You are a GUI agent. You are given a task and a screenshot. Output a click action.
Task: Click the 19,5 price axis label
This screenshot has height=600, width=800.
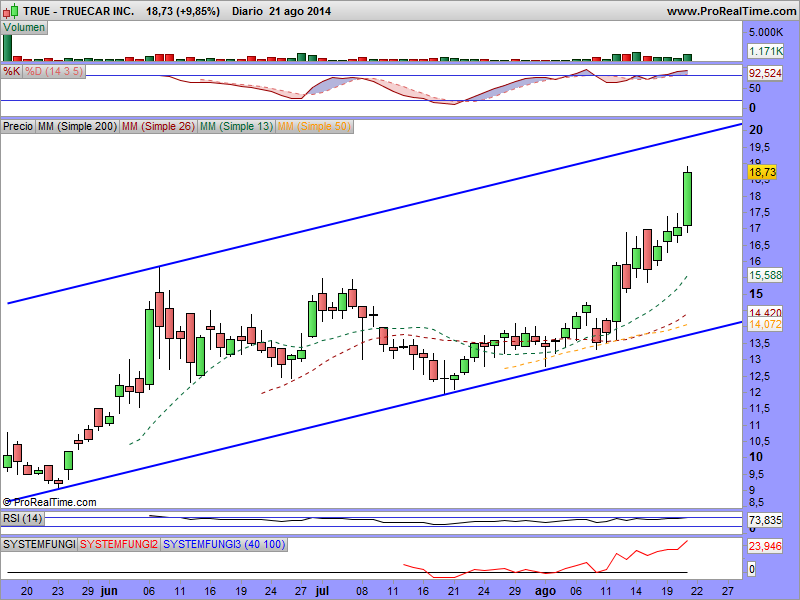[x=760, y=147]
